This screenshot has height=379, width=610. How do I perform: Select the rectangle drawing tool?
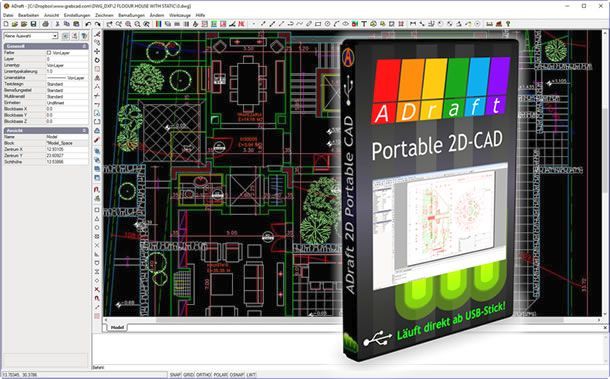[318, 24]
